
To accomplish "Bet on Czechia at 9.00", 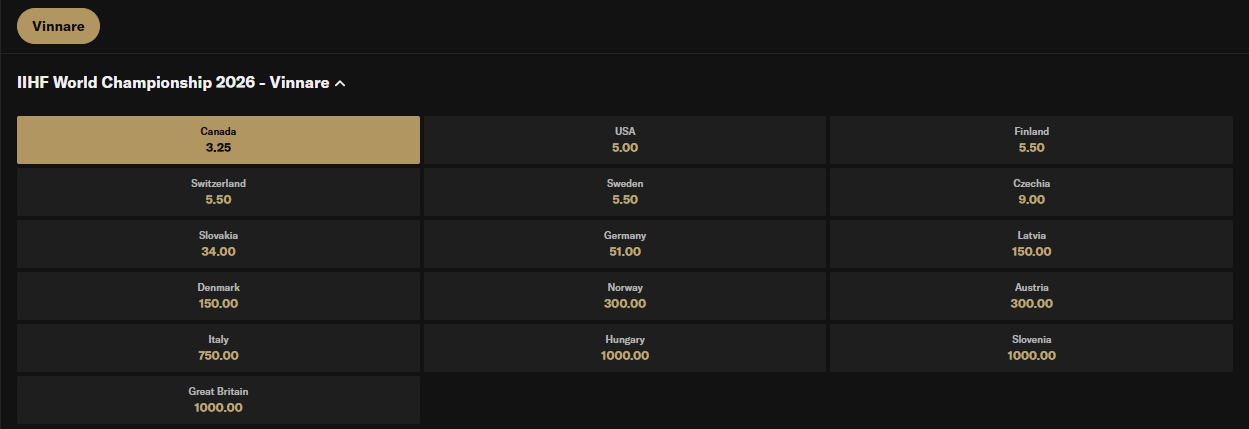I will pos(1031,192).
